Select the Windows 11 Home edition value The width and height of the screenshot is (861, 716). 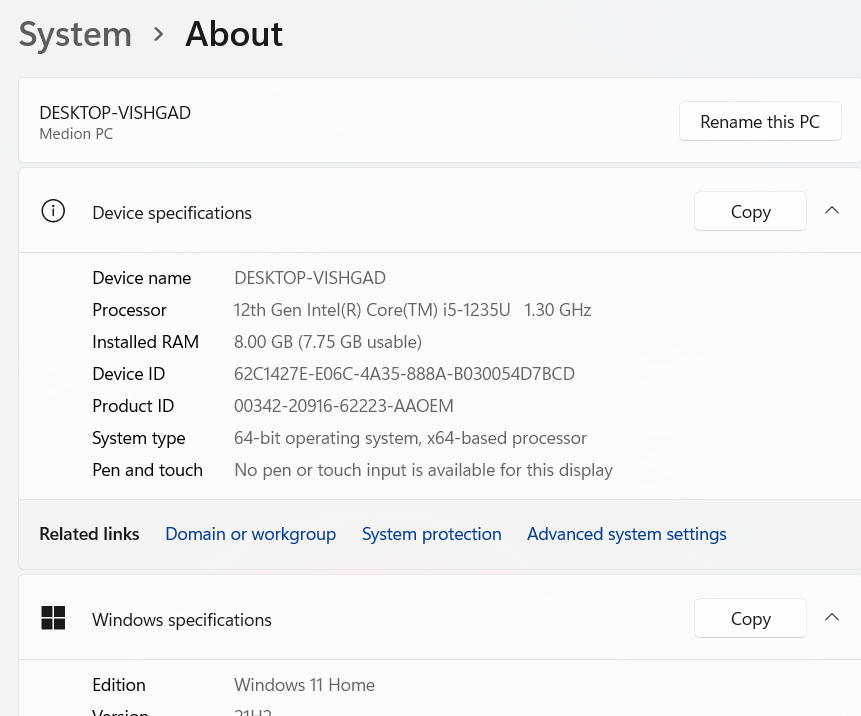(x=304, y=685)
